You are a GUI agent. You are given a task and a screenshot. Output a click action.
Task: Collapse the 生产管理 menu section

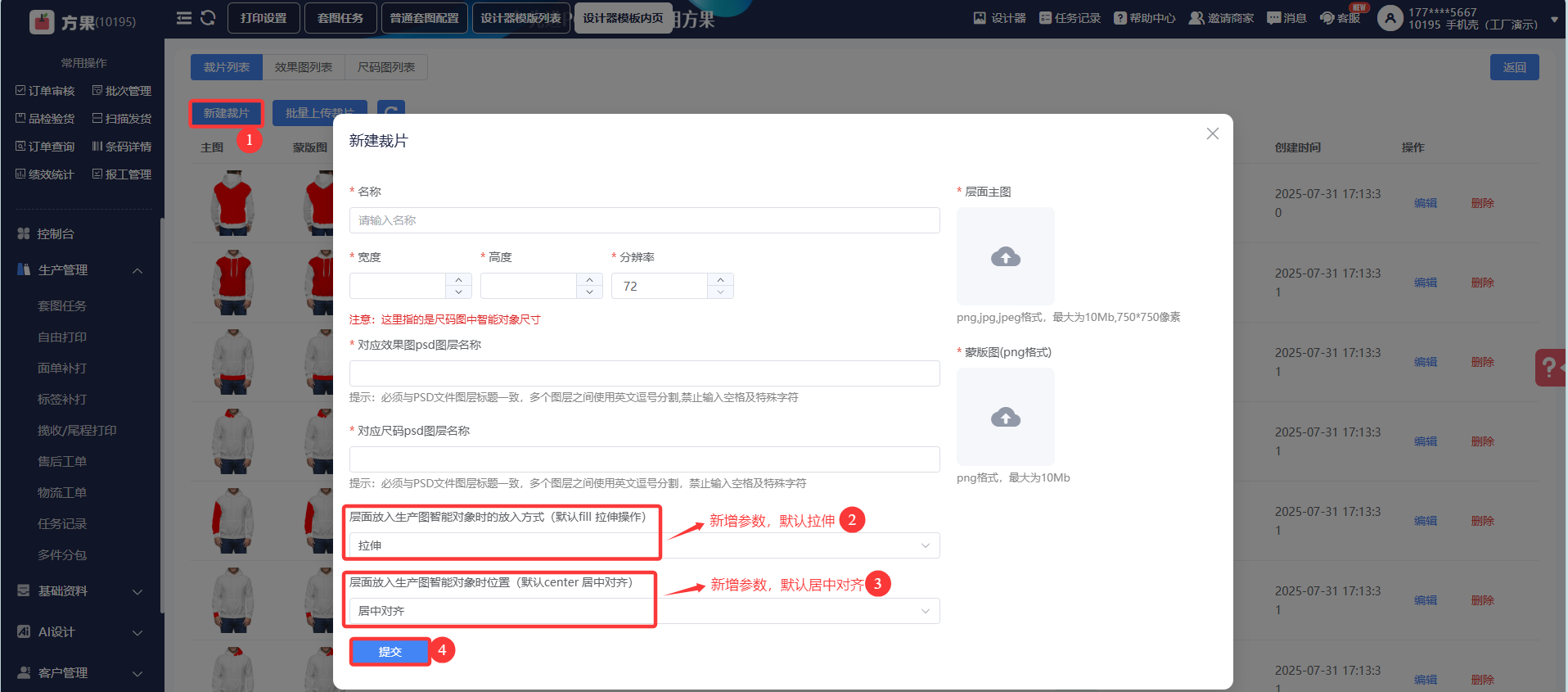pos(137,270)
